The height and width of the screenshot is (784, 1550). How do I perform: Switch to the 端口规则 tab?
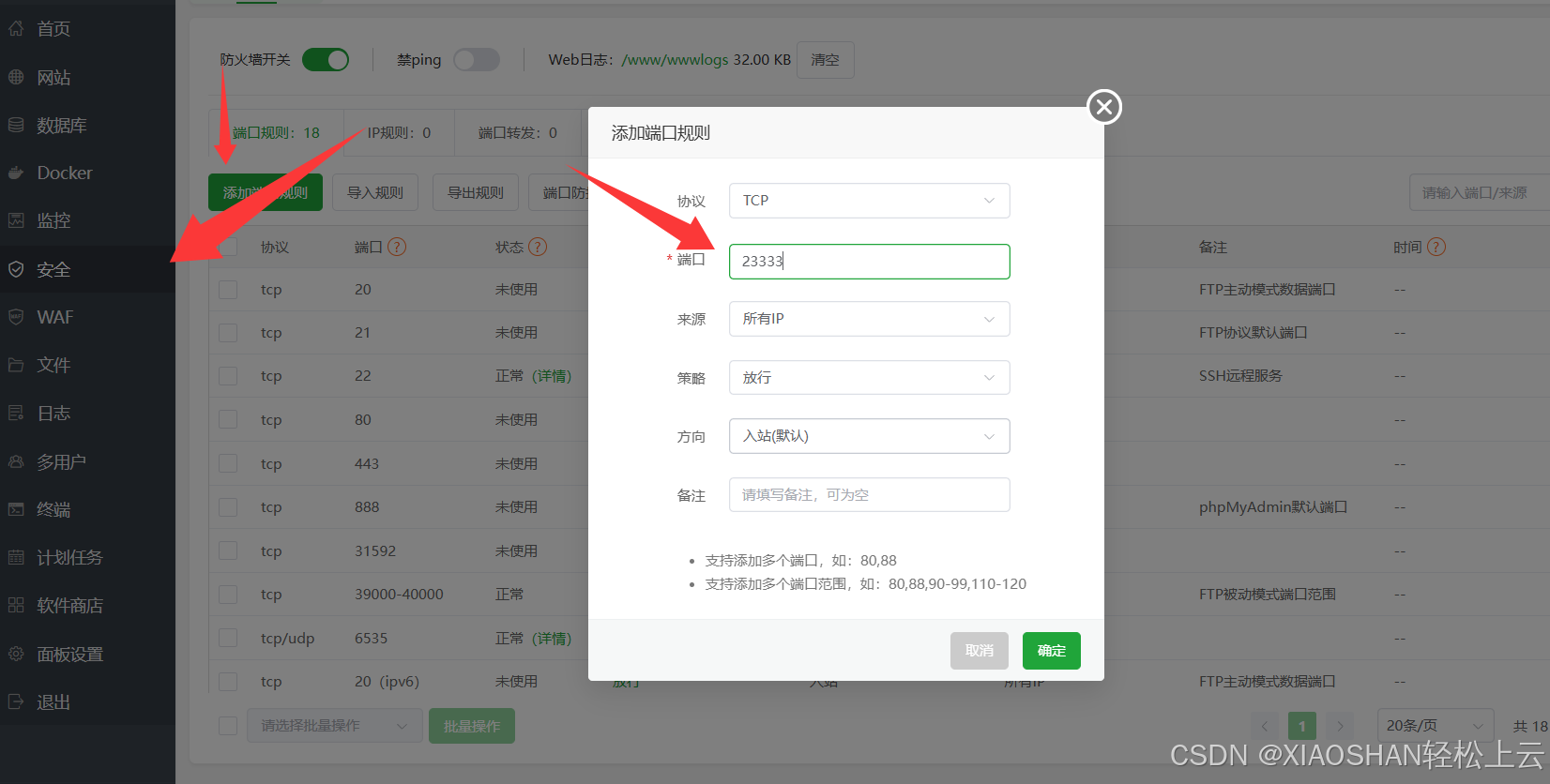tap(276, 133)
